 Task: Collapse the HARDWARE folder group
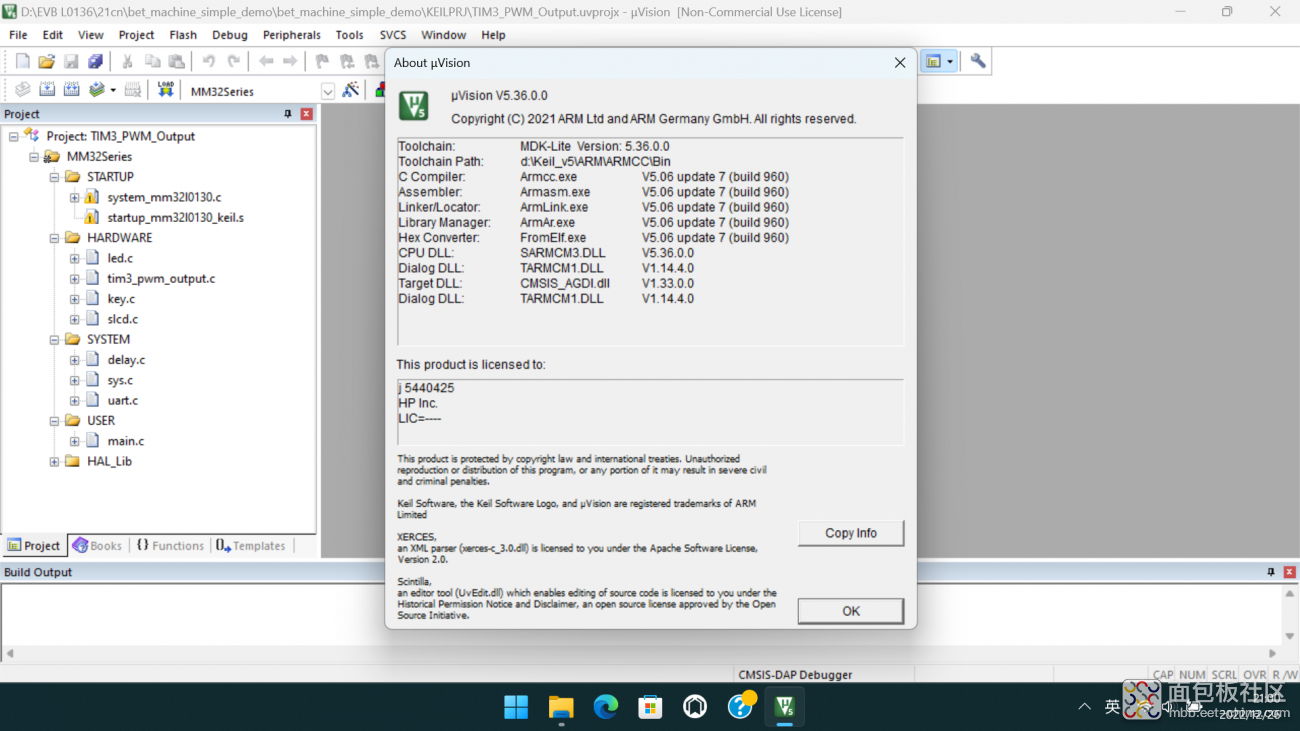[55, 238]
